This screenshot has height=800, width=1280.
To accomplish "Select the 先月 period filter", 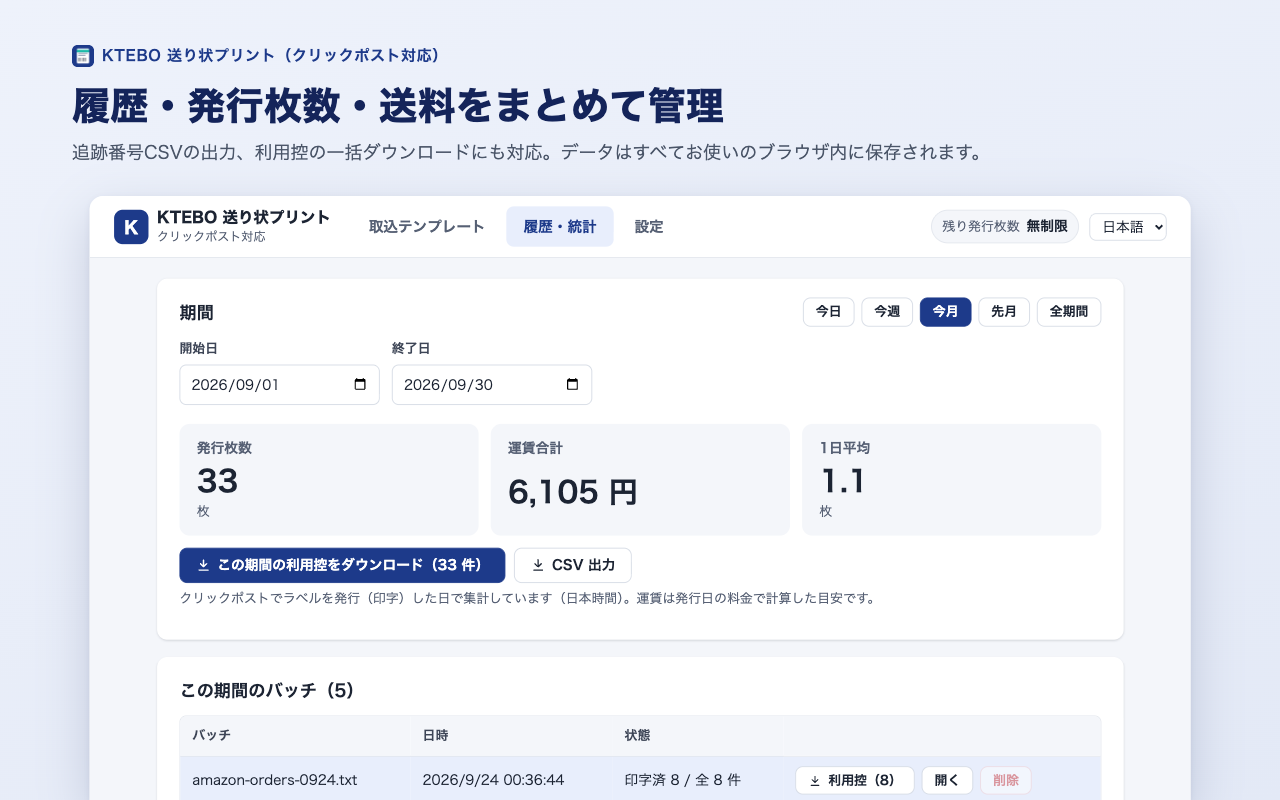I will (x=1004, y=312).
